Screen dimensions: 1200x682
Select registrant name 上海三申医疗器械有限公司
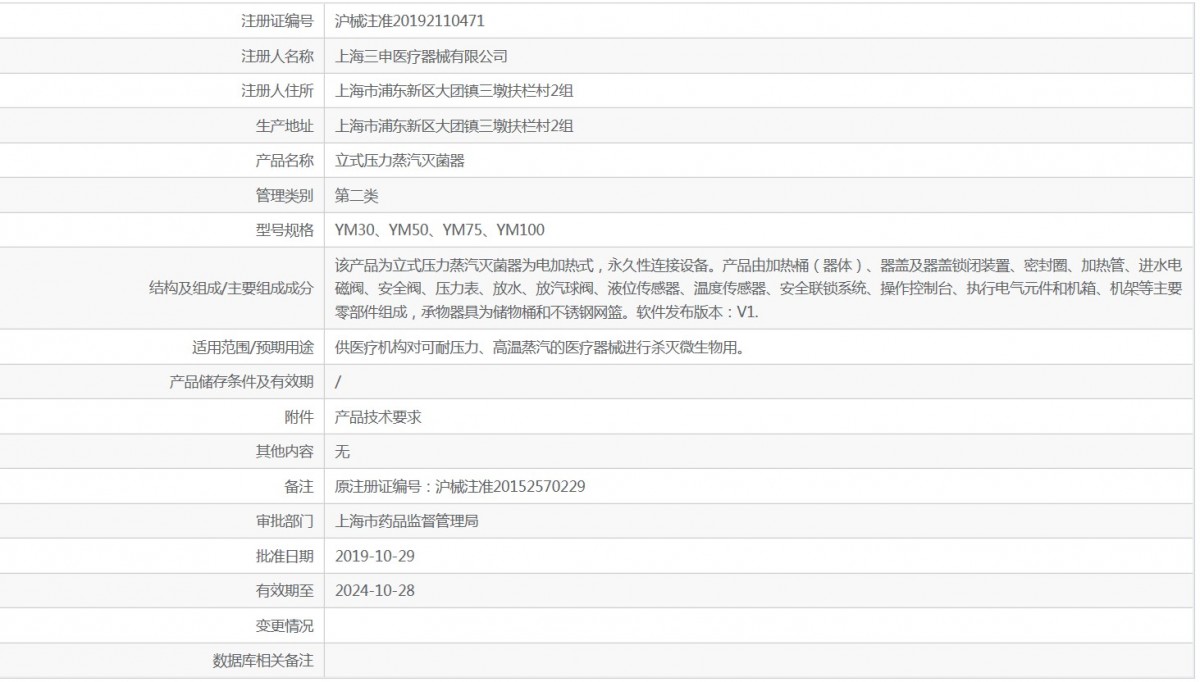(421, 56)
